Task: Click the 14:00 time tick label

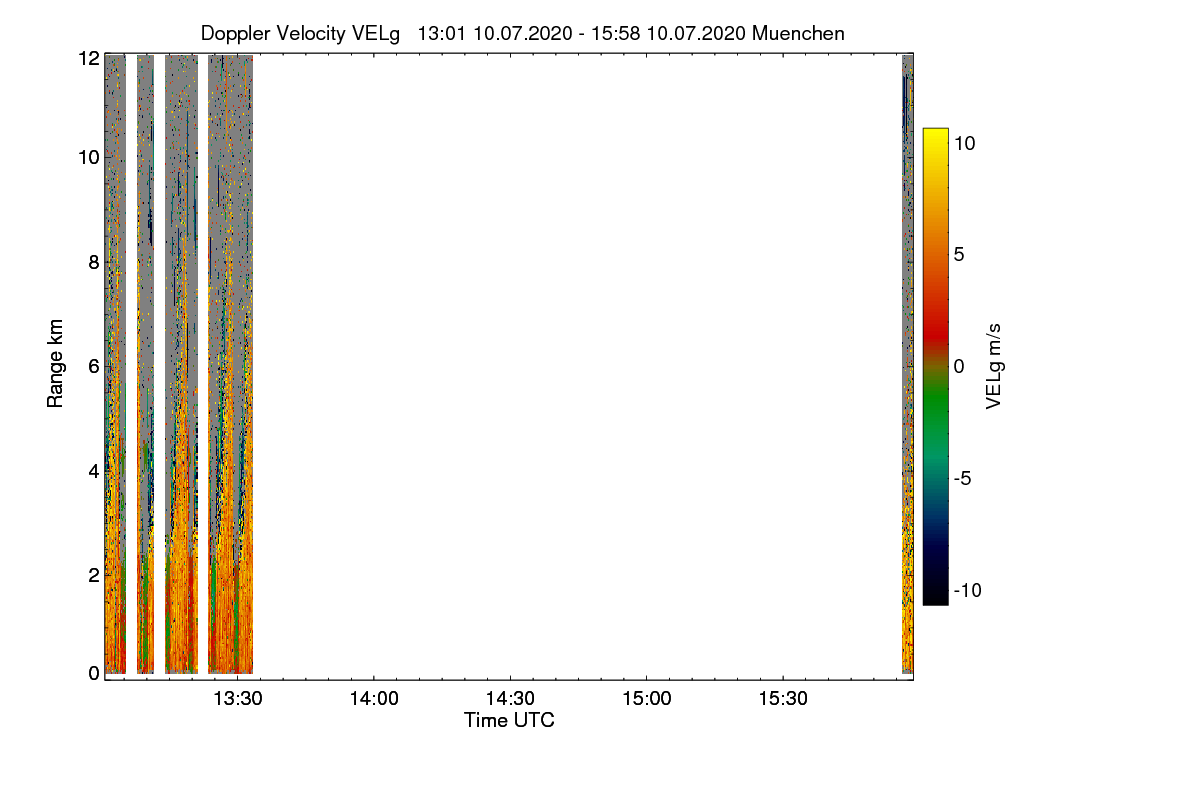Action: click(374, 699)
